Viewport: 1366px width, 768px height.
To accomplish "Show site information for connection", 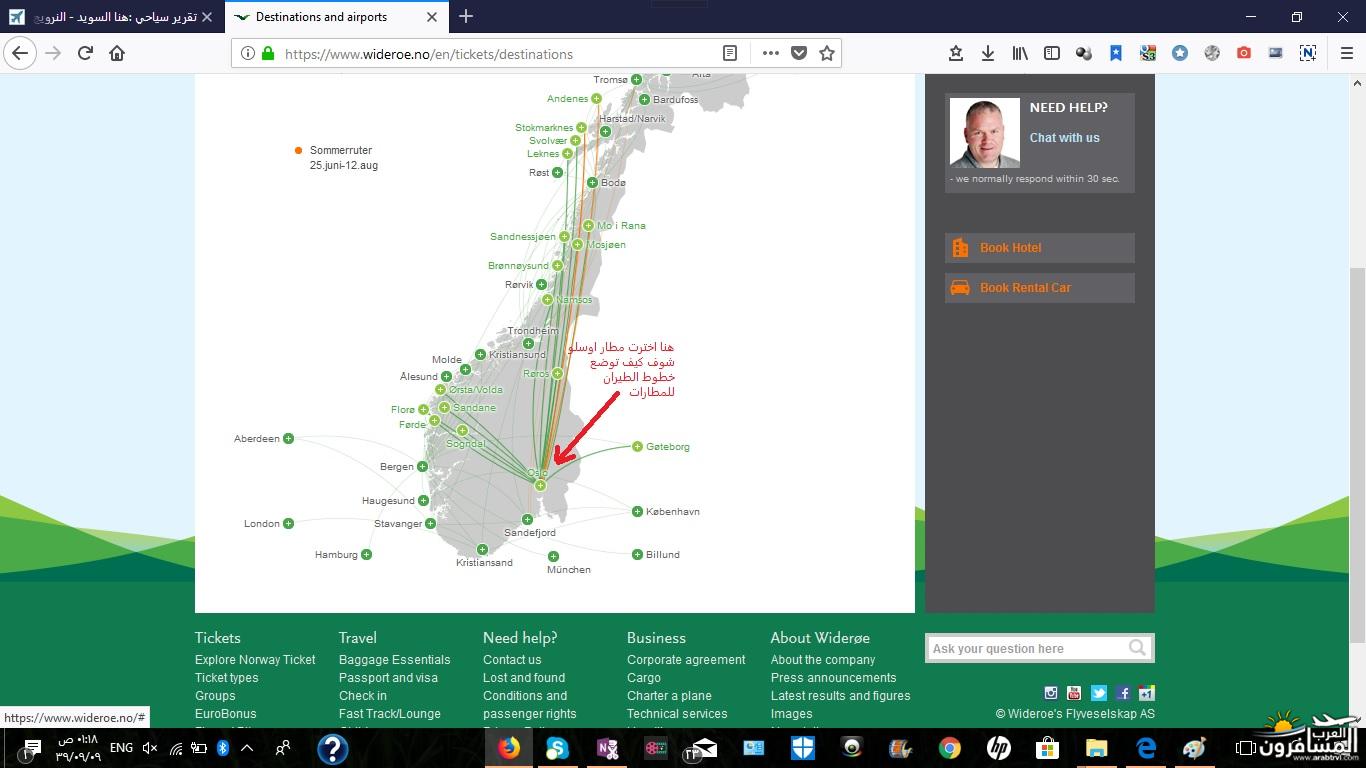I will 248,54.
